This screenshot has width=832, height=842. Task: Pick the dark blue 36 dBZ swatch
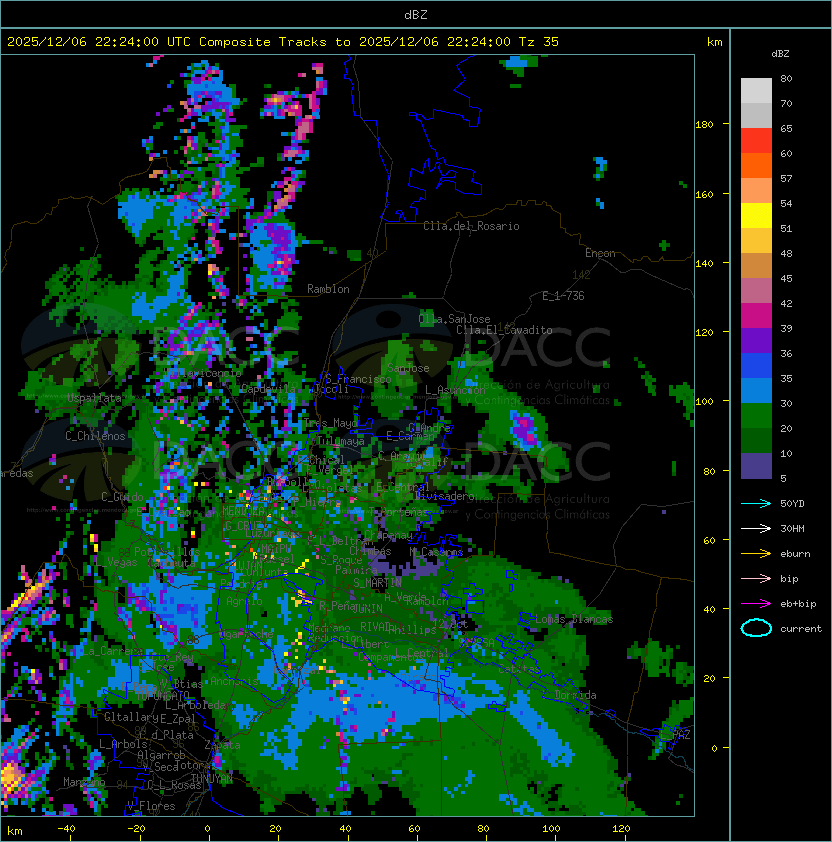click(x=756, y=366)
